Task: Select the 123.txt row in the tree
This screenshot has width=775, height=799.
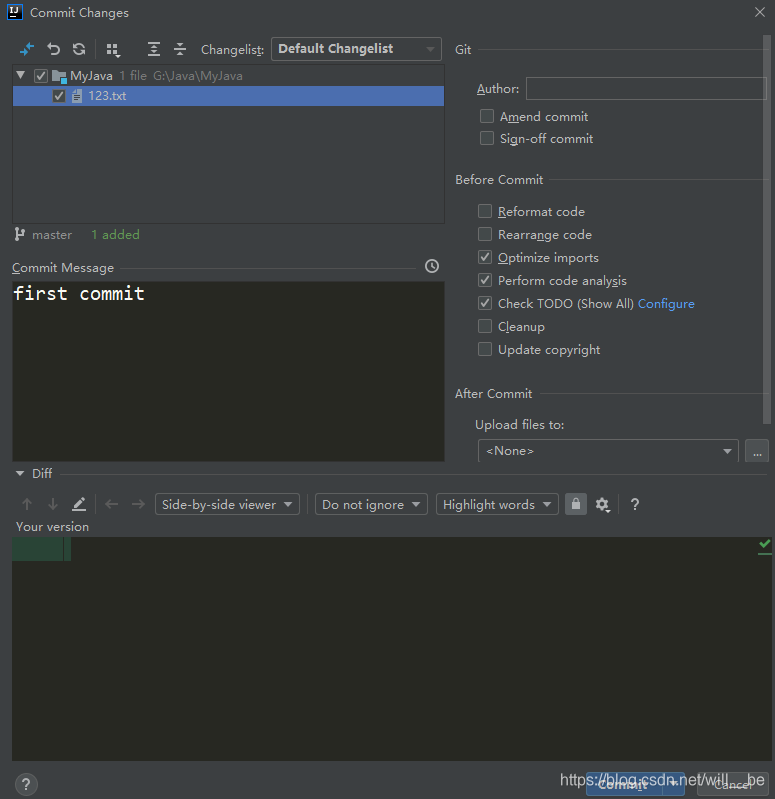Action: click(228, 96)
